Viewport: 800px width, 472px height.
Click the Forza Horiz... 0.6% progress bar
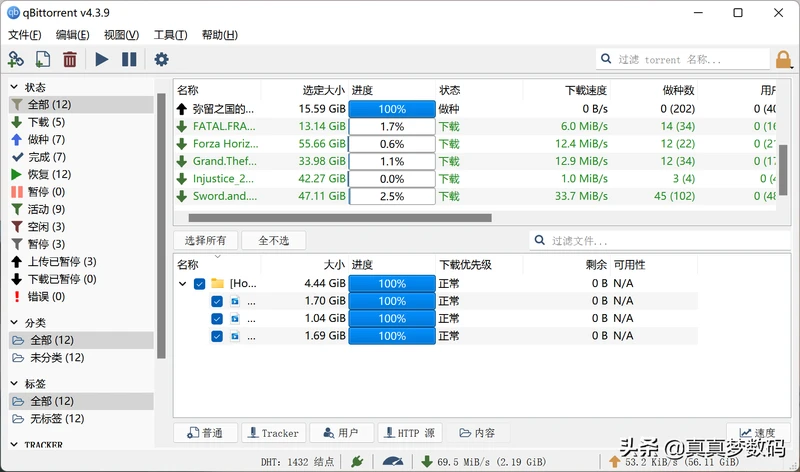(x=392, y=144)
